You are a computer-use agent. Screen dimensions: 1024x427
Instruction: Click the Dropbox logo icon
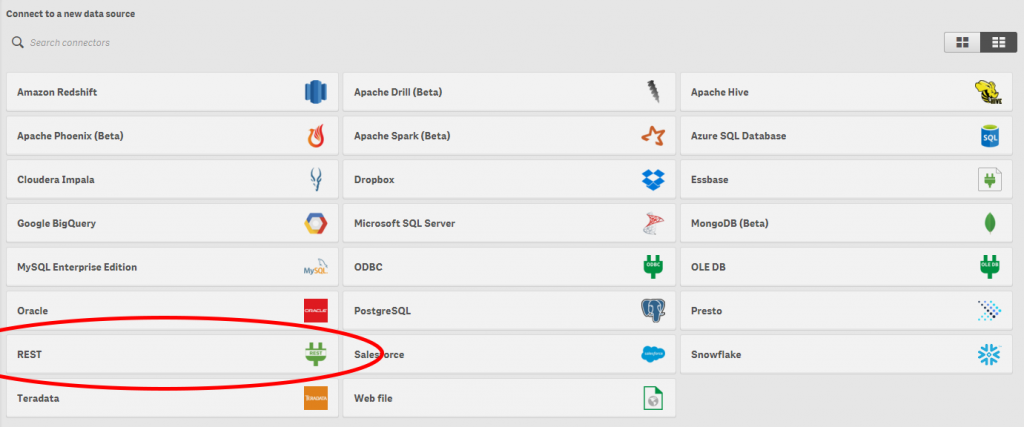653,180
